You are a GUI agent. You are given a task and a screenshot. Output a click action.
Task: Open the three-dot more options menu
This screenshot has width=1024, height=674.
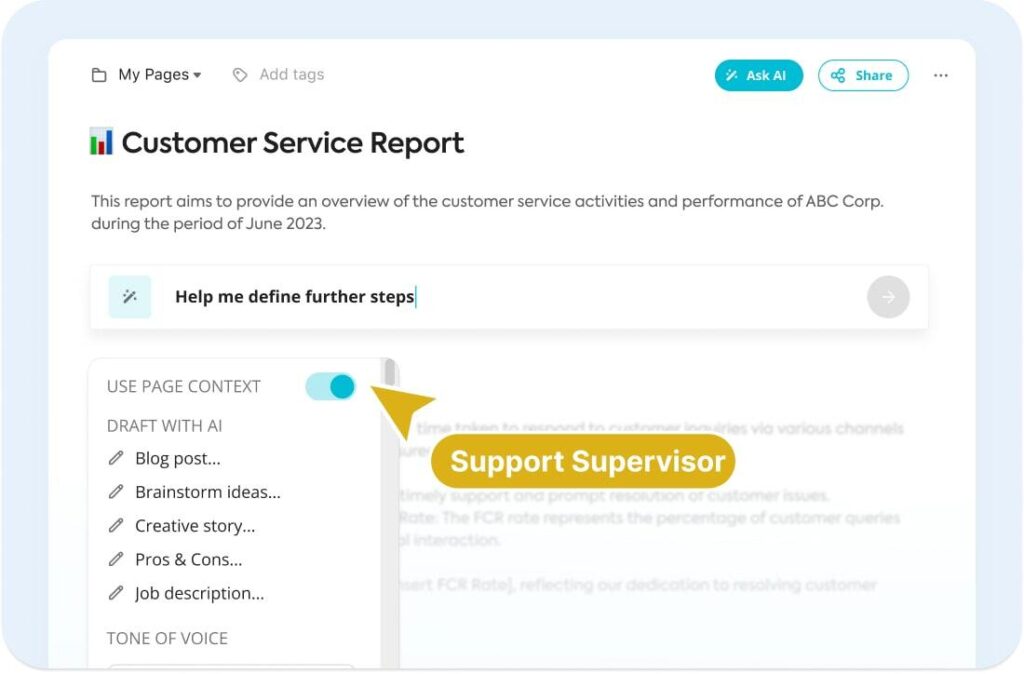point(940,75)
